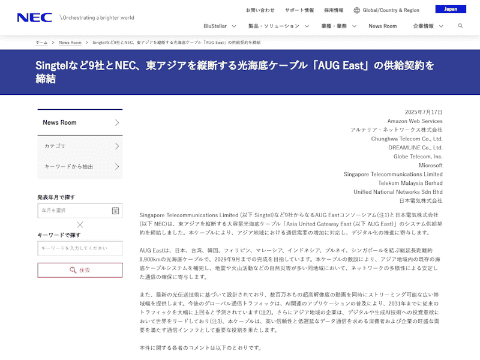Viewport: 480px width, 360px height.
Task: Click the 発表年月で探す label
Action: pos(56,197)
